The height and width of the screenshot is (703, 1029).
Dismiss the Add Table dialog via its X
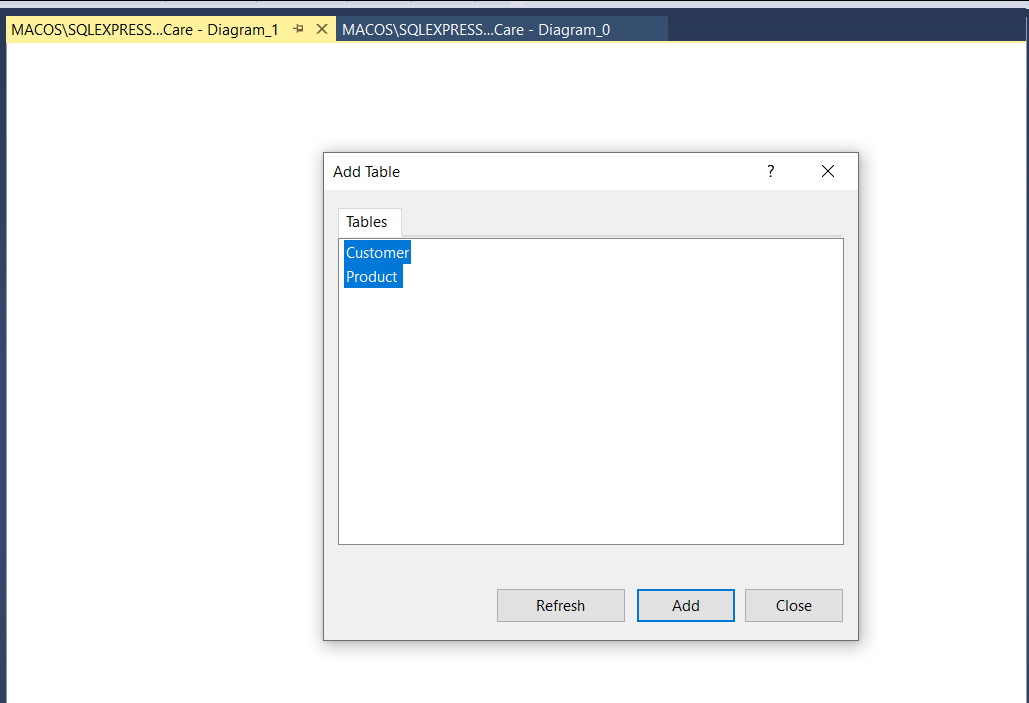coord(827,171)
